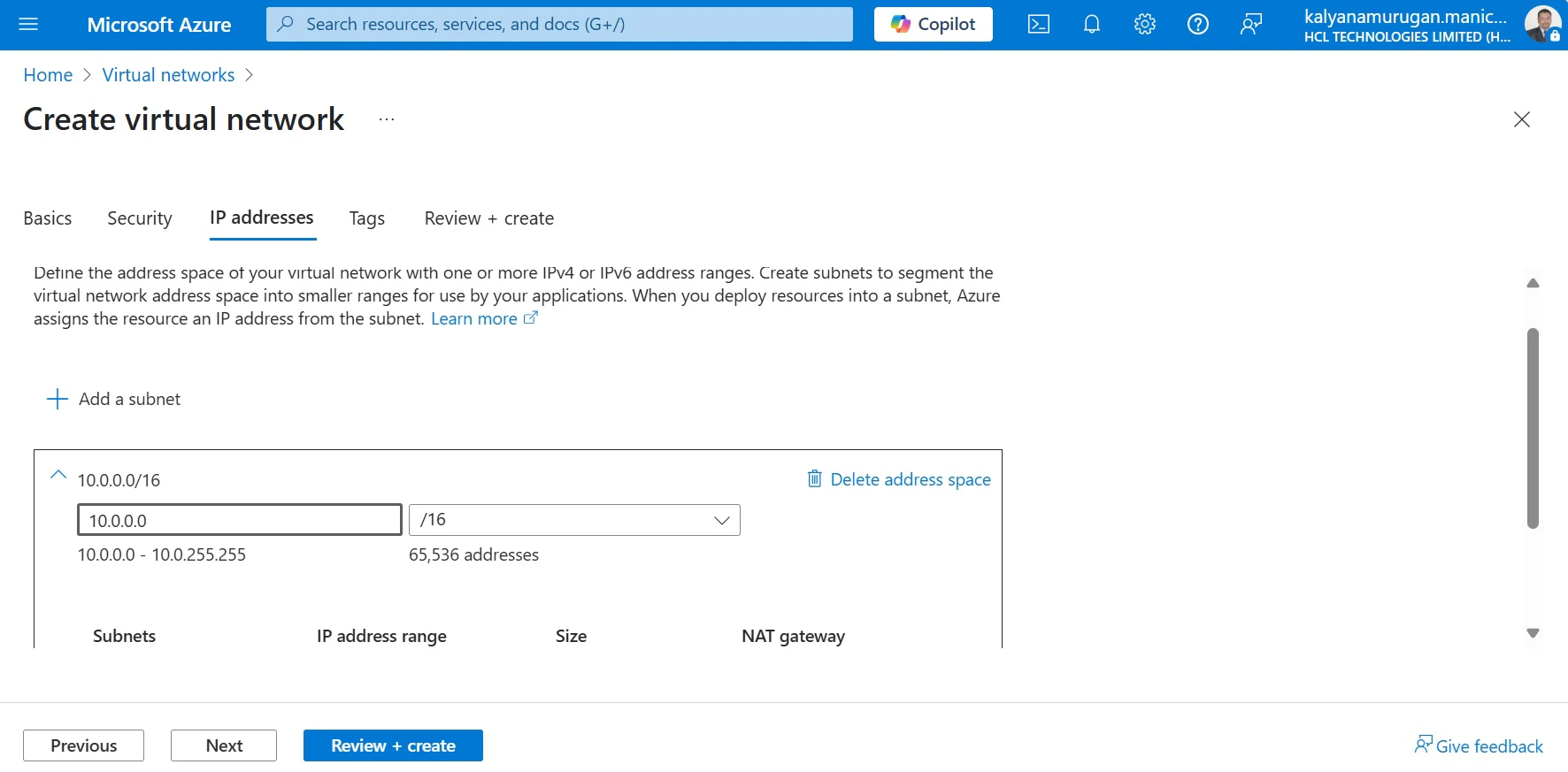The width and height of the screenshot is (1568, 772).
Task: Collapse the 10.0.0.0/16 address space
Action: 58,476
